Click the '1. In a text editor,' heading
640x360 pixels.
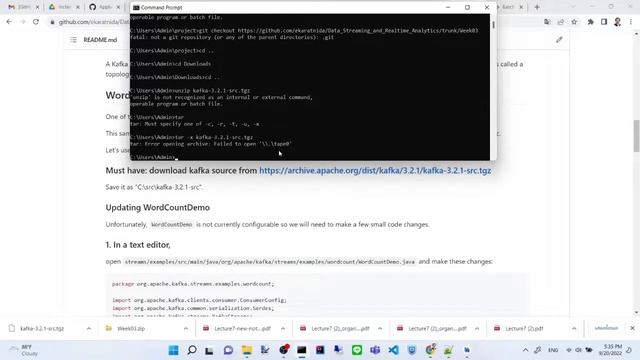coord(138,245)
